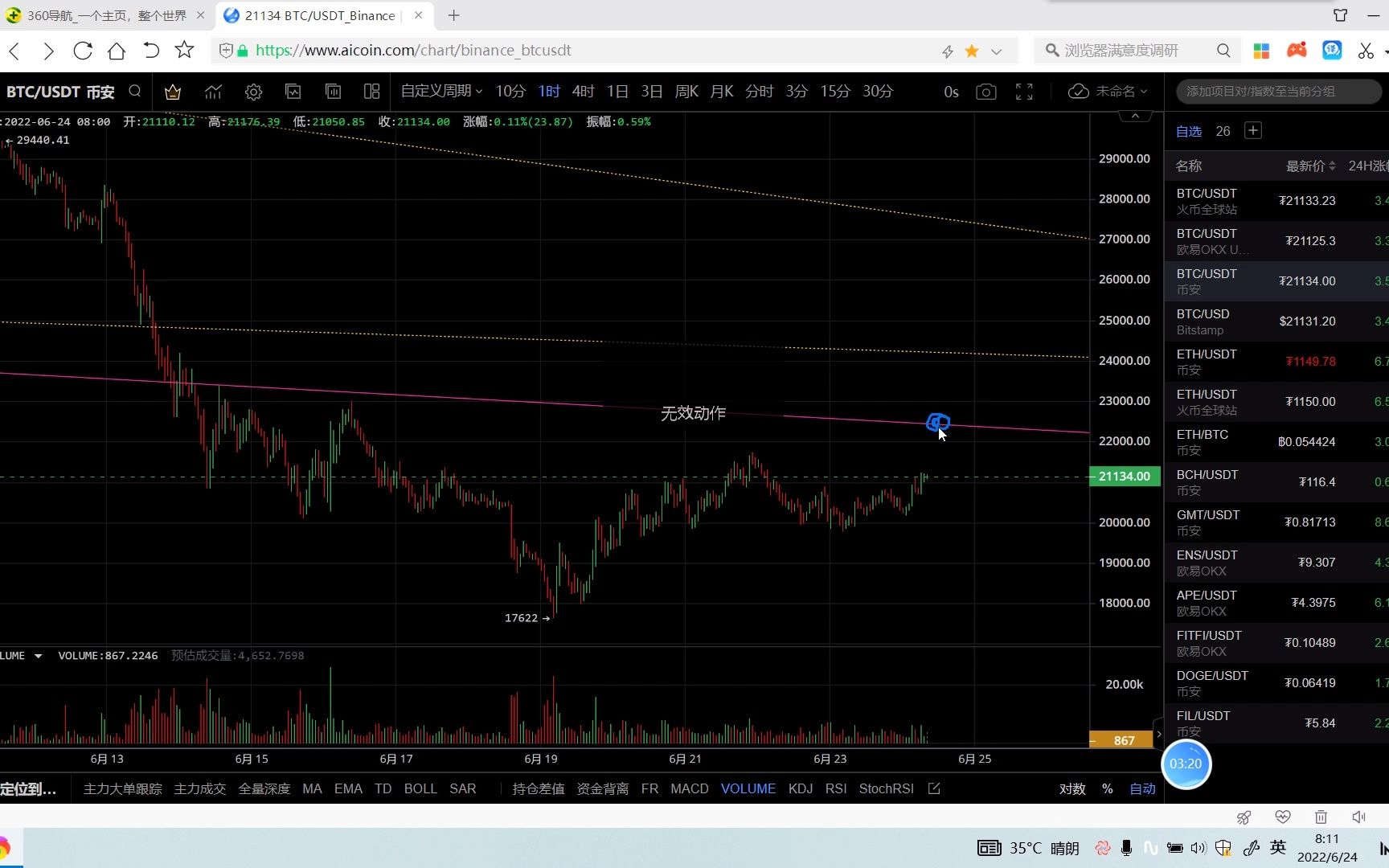Take a chart snapshot with camera icon
The image size is (1389, 868).
986,92
